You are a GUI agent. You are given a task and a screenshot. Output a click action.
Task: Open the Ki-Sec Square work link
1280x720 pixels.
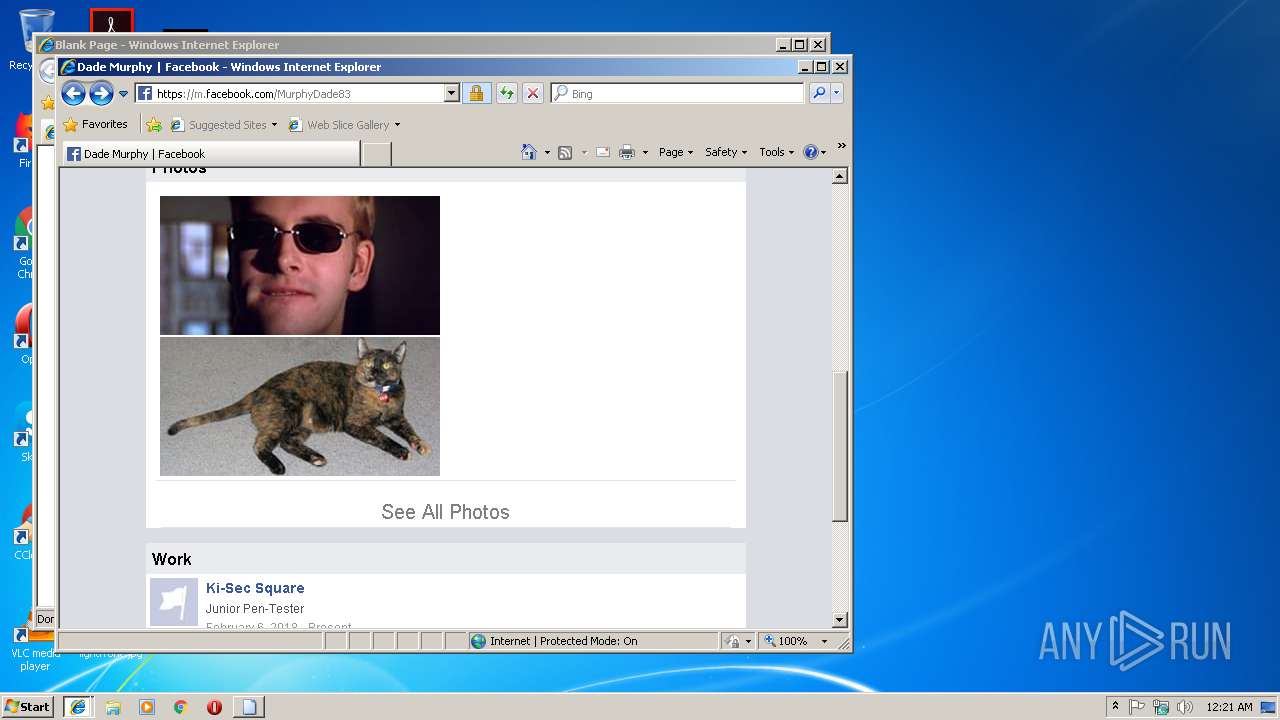255,588
